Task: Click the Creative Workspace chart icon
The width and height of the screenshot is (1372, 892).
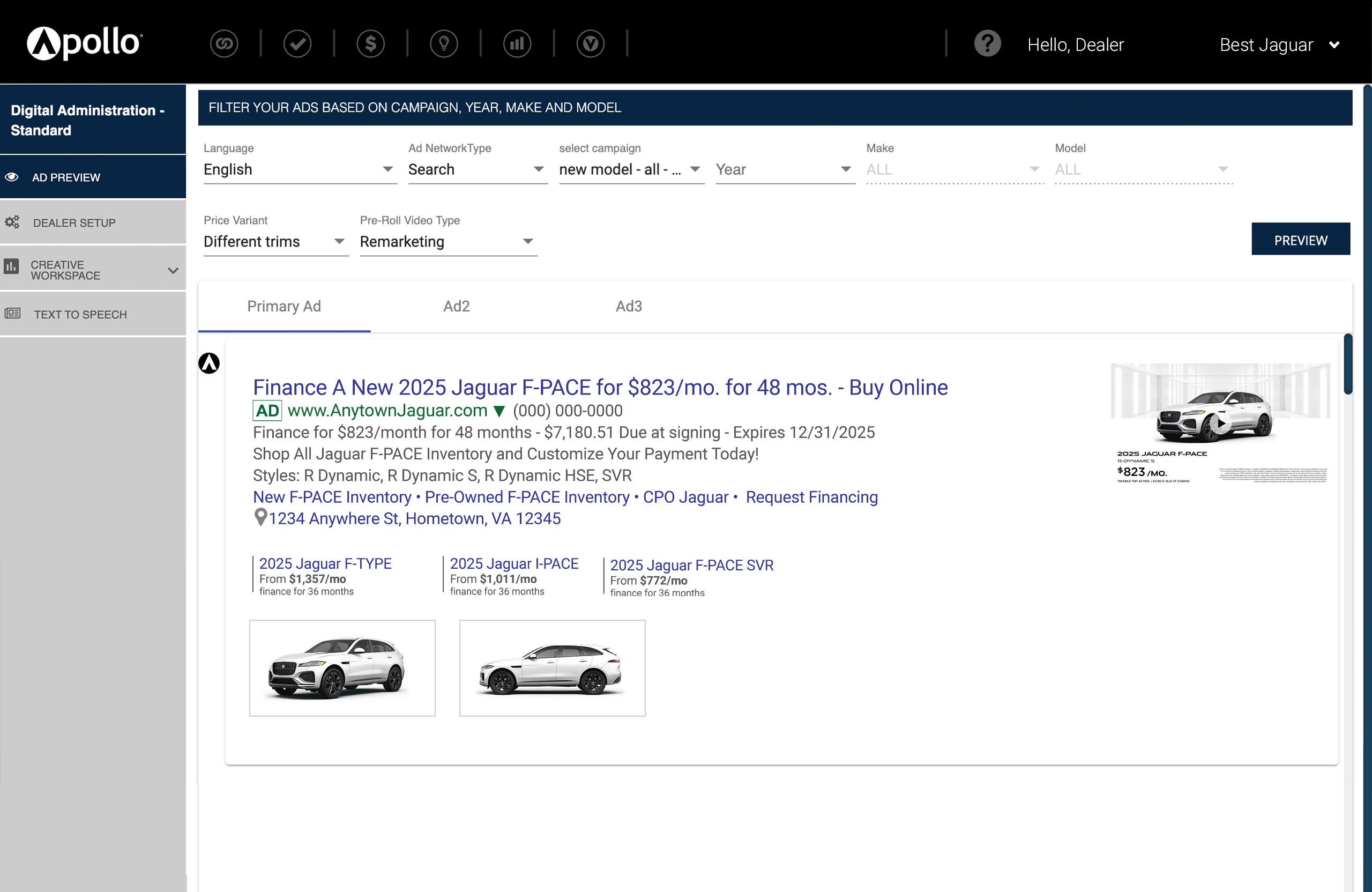Action: [11, 266]
